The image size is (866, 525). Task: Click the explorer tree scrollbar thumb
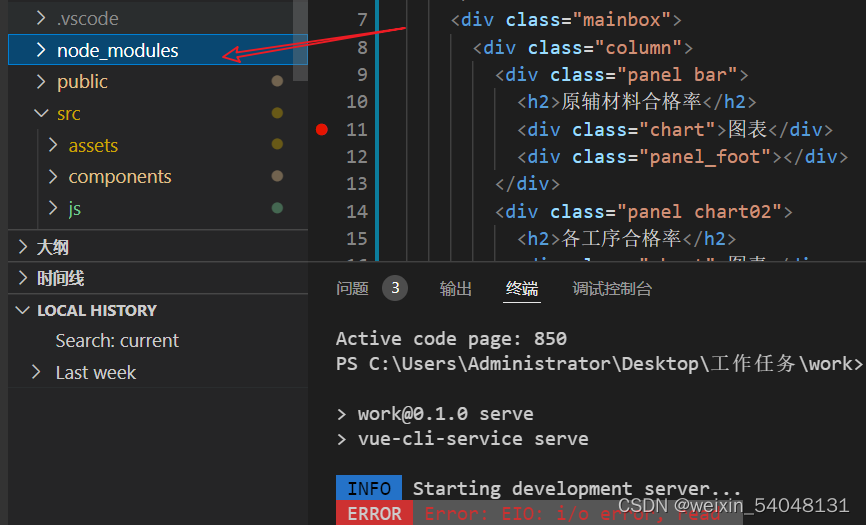click(300, 40)
